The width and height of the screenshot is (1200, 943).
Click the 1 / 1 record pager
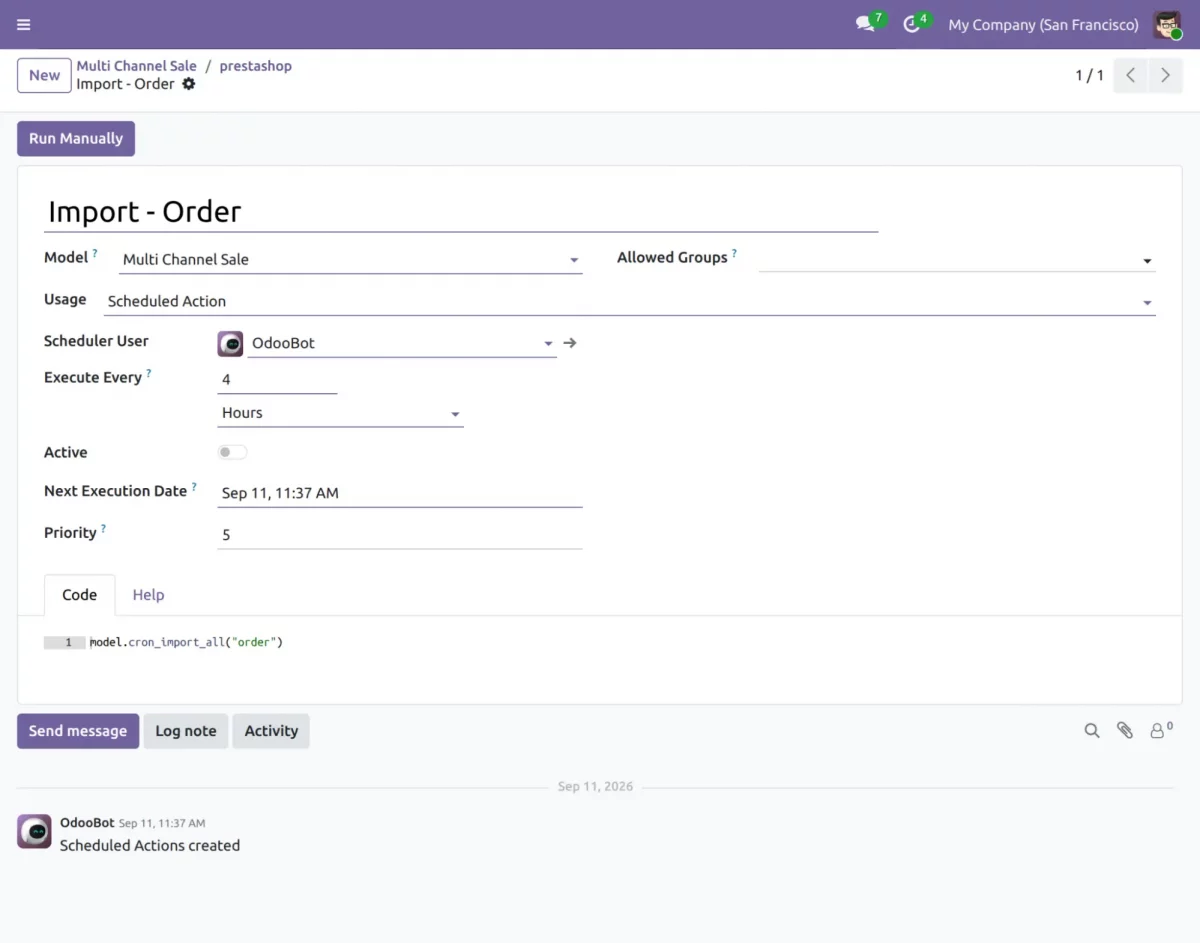pos(1089,75)
